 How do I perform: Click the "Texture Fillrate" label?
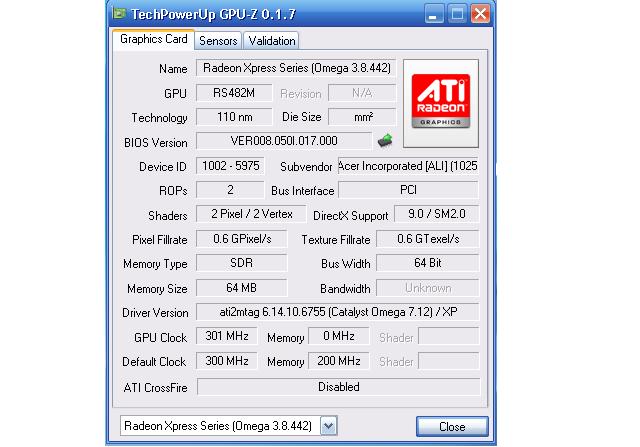point(336,240)
